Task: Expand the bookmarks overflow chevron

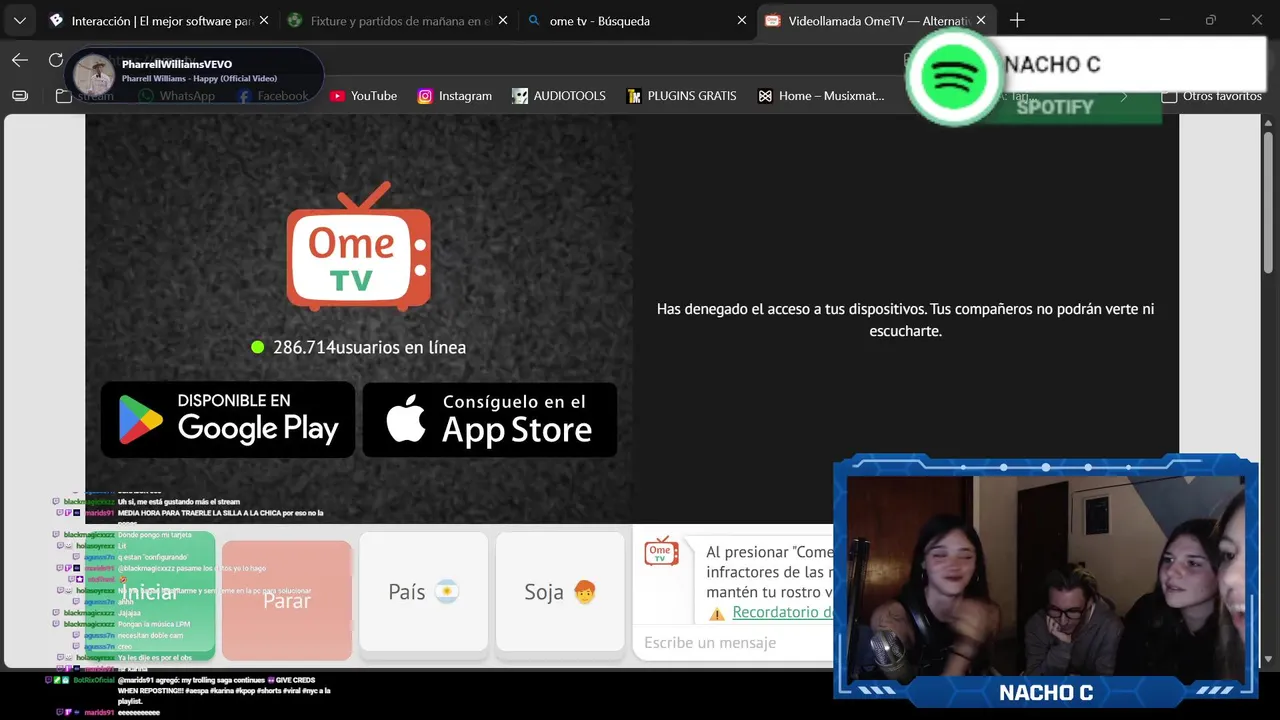Action: click(x=1124, y=96)
